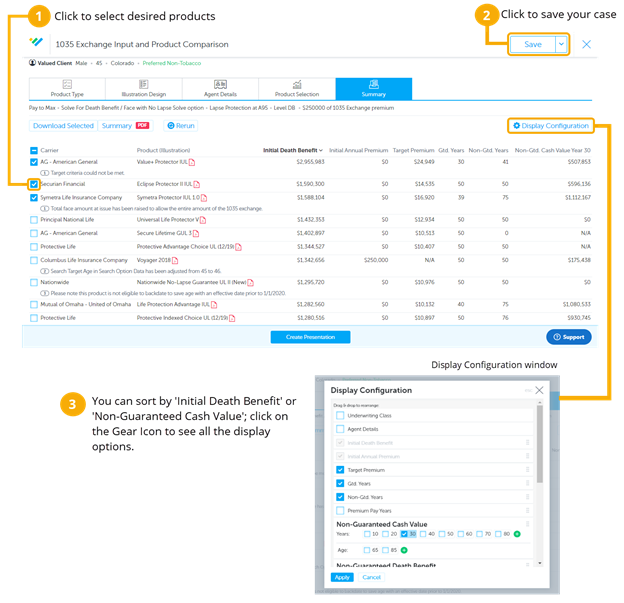
Task: Click Apply in Display Configuration dialog
Action: pyautogui.click(x=342, y=577)
